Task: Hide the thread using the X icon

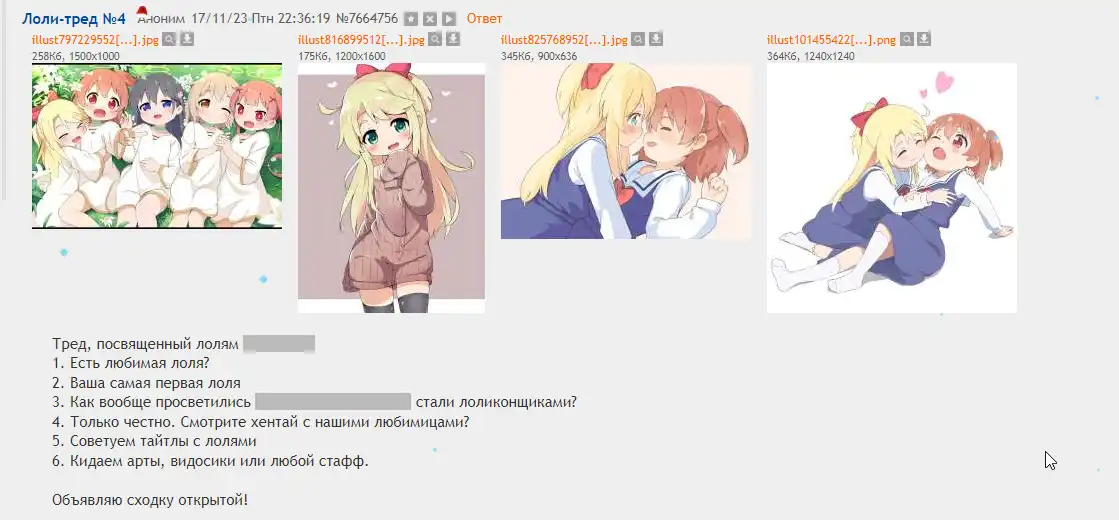Action: coord(430,19)
